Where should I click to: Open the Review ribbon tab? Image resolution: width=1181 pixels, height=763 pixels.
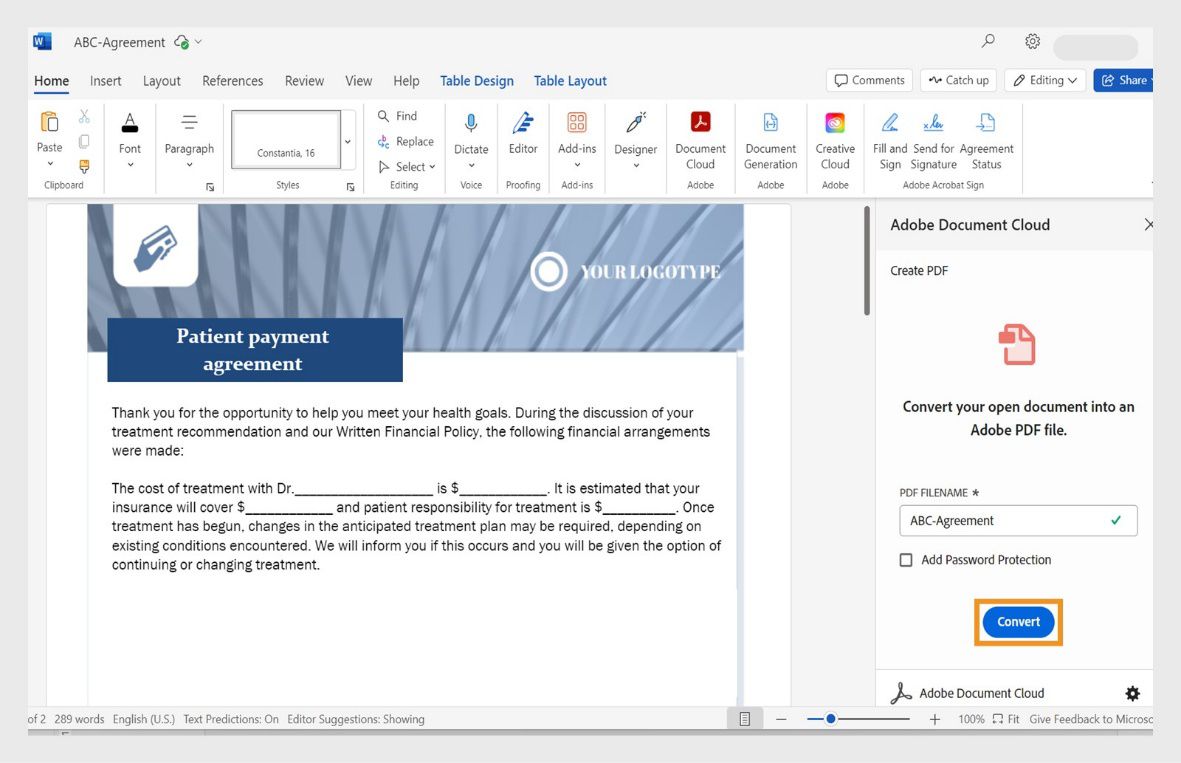[x=304, y=80]
